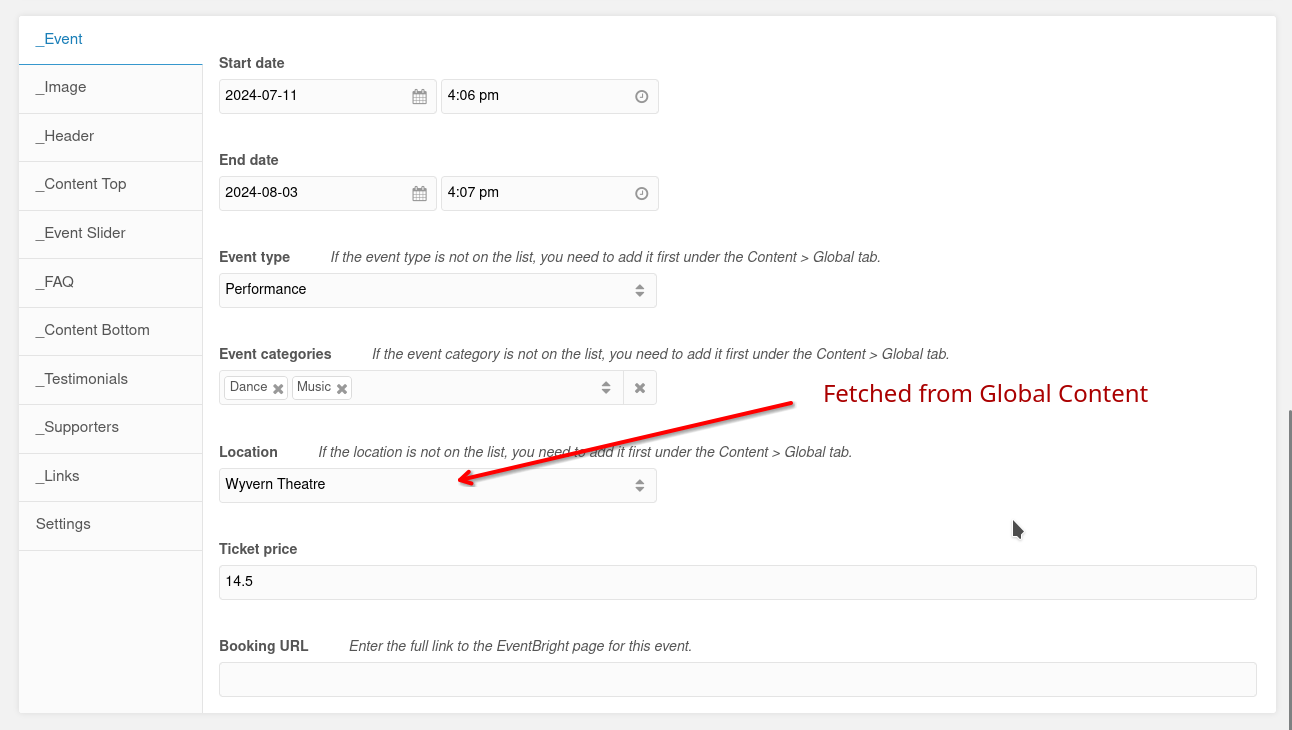Click the End date clock icon
This screenshot has height=730, width=1292.
click(x=642, y=194)
